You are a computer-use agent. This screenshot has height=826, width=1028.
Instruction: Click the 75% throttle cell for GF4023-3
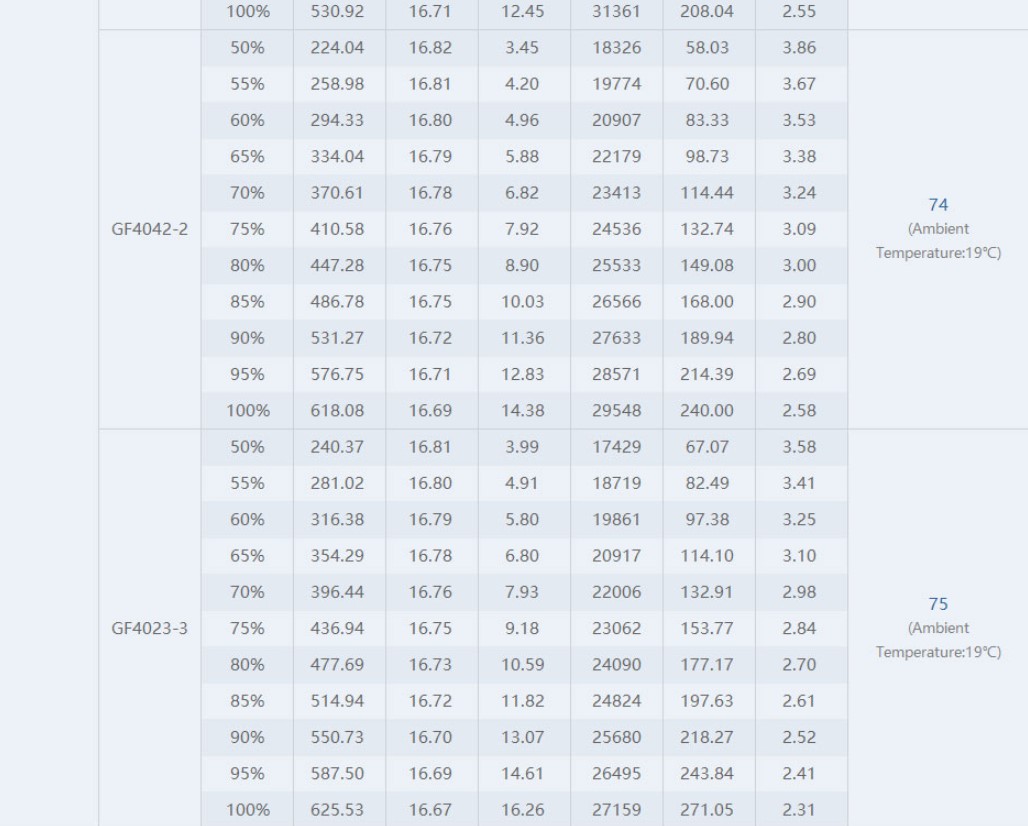(x=247, y=629)
